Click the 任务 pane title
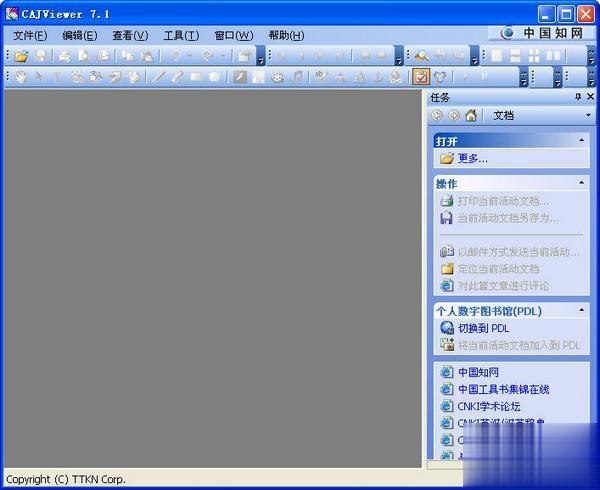 pos(440,97)
